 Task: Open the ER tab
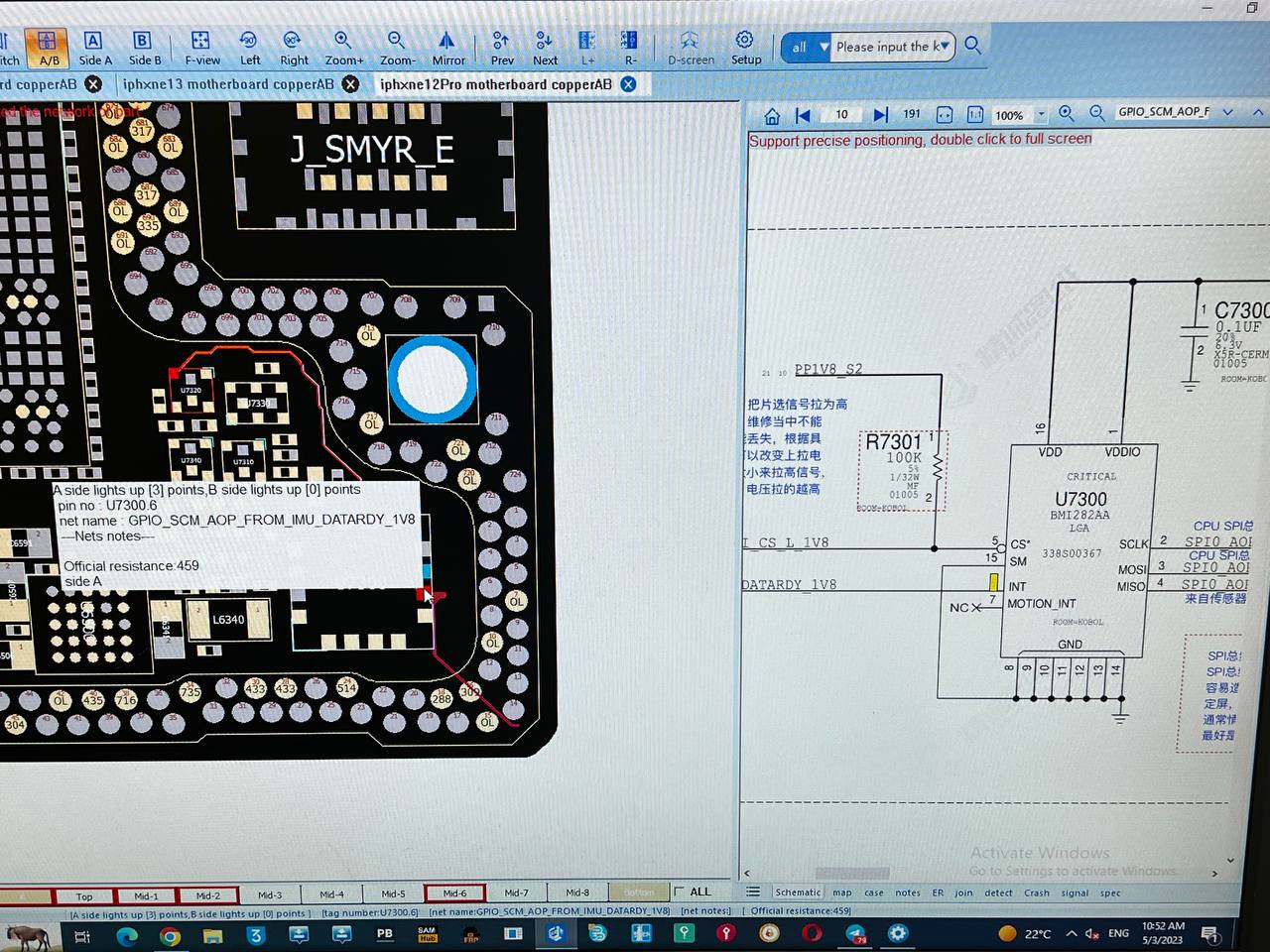(938, 892)
